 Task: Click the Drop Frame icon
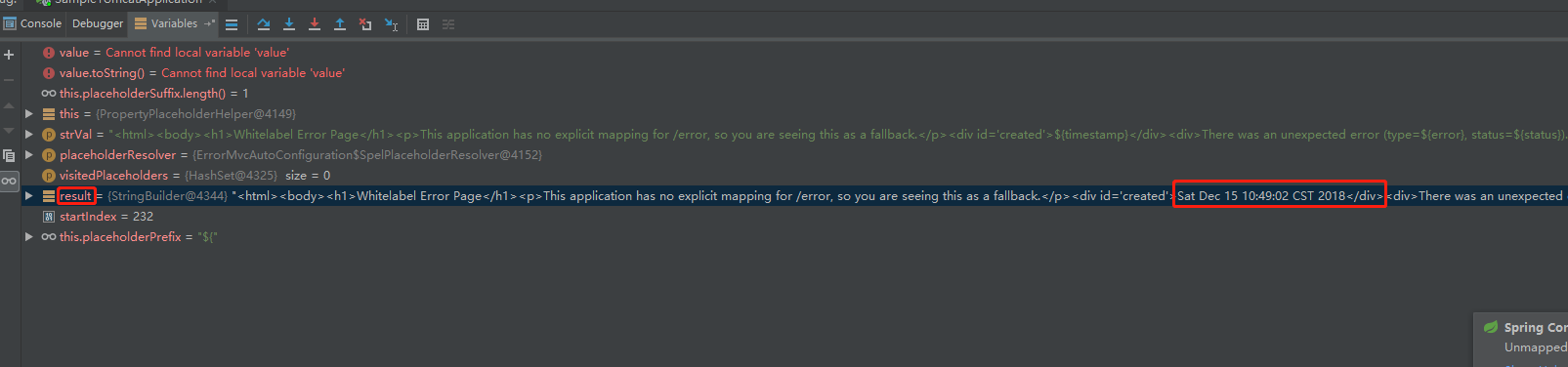tap(365, 24)
